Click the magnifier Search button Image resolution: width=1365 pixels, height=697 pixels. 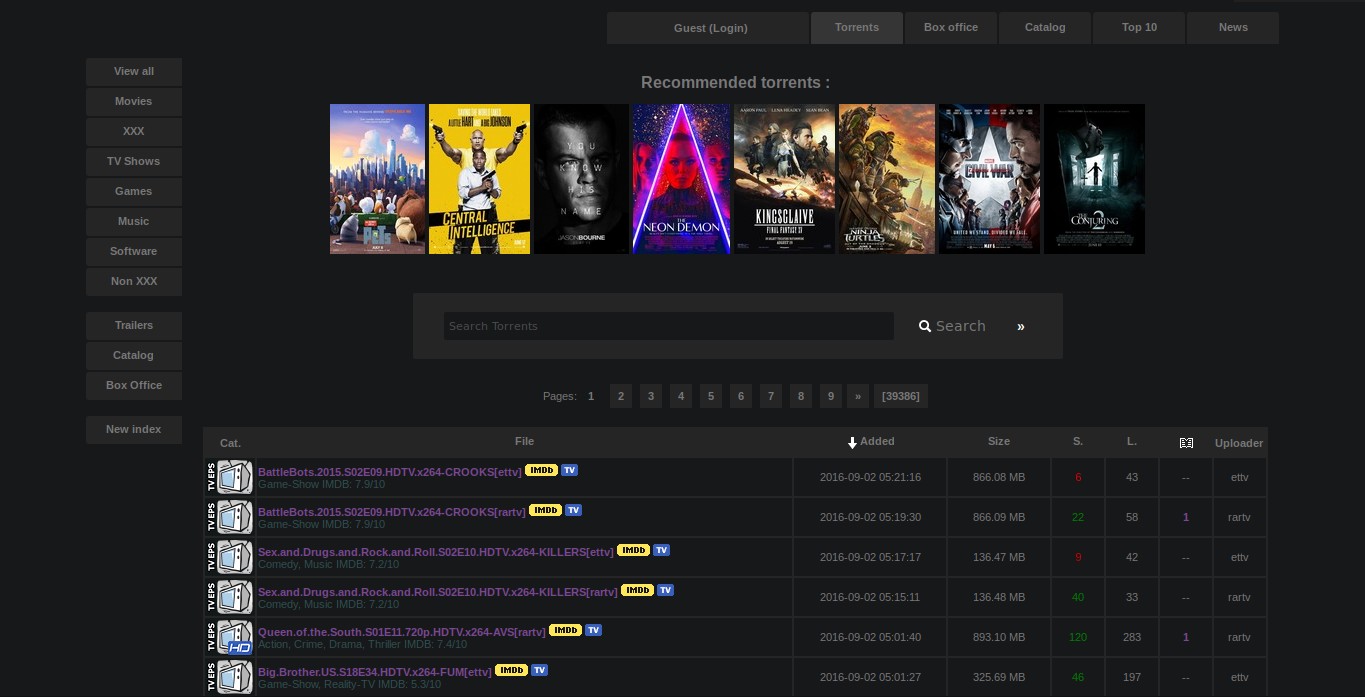point(952,326)
